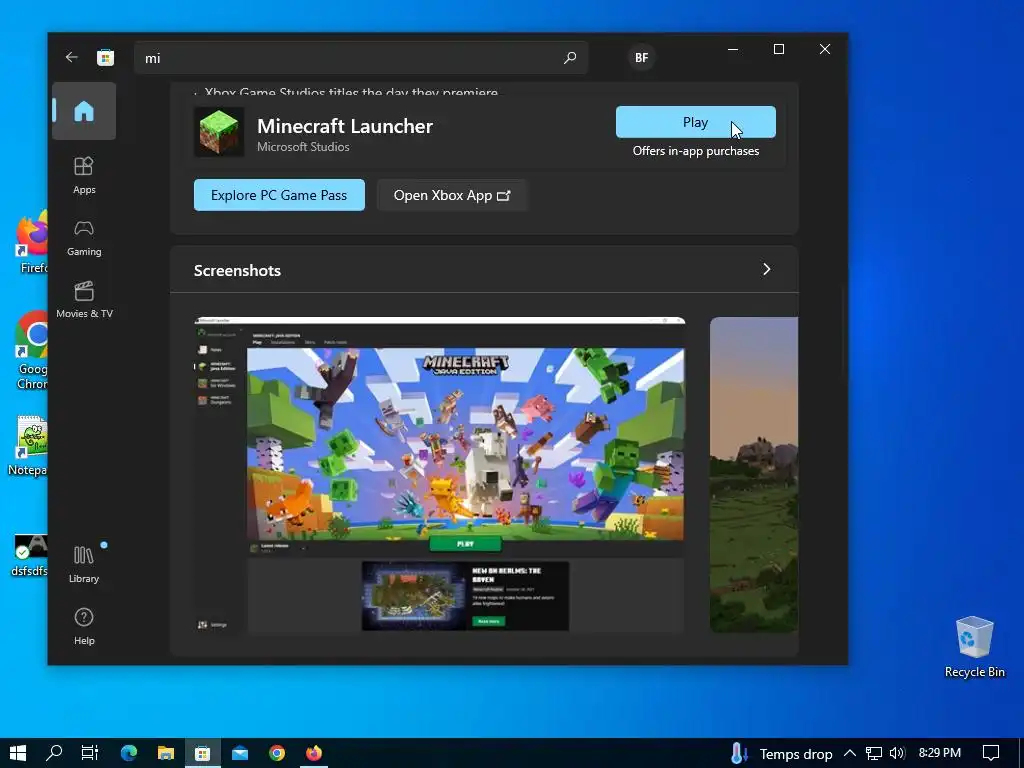Click the search magnifier icon in Store search box
Screen dimensions: 1024x768
pos(569,57)
